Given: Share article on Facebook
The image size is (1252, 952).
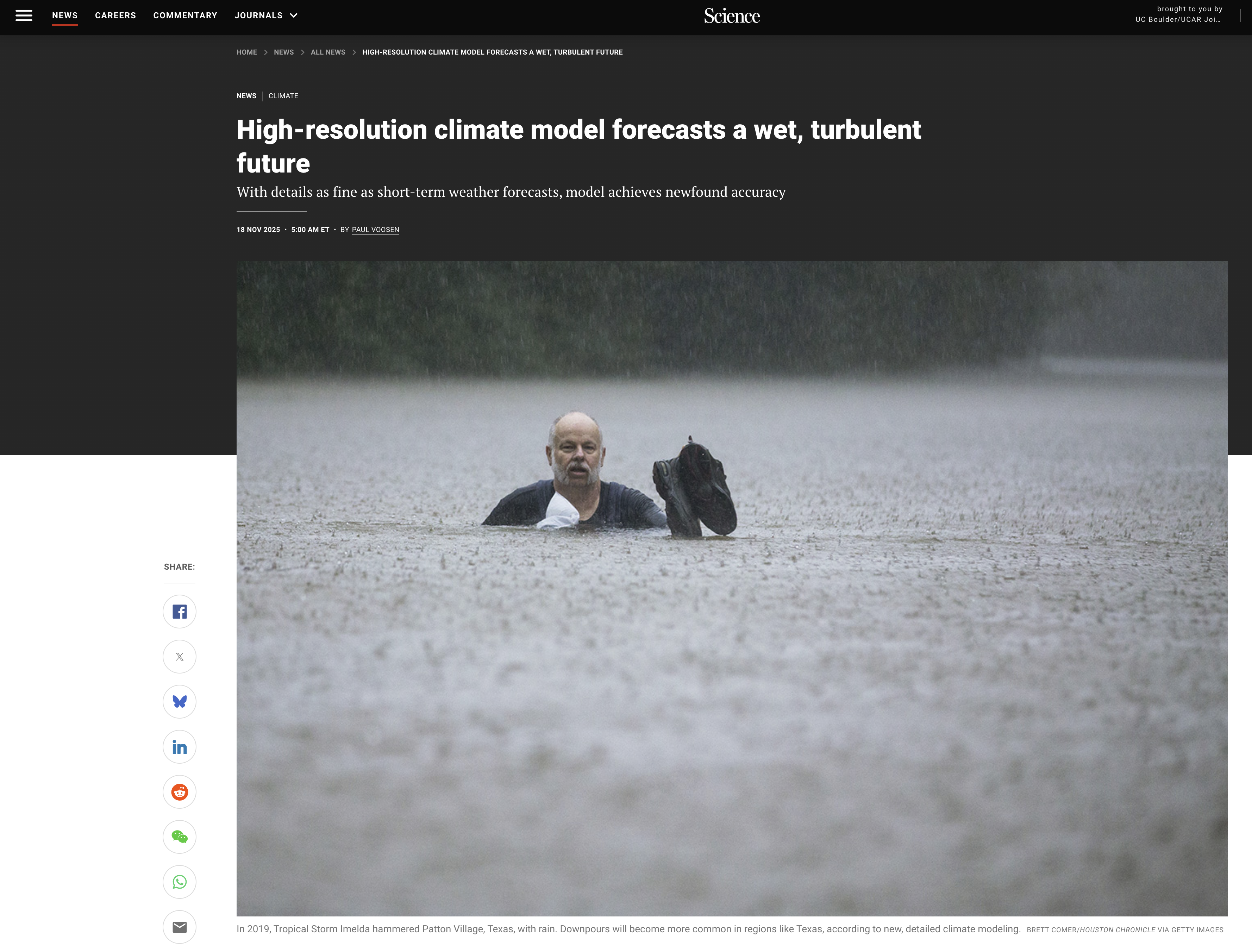Looking at the screenshot, I should pyautogui.click(x=180, y=612).
